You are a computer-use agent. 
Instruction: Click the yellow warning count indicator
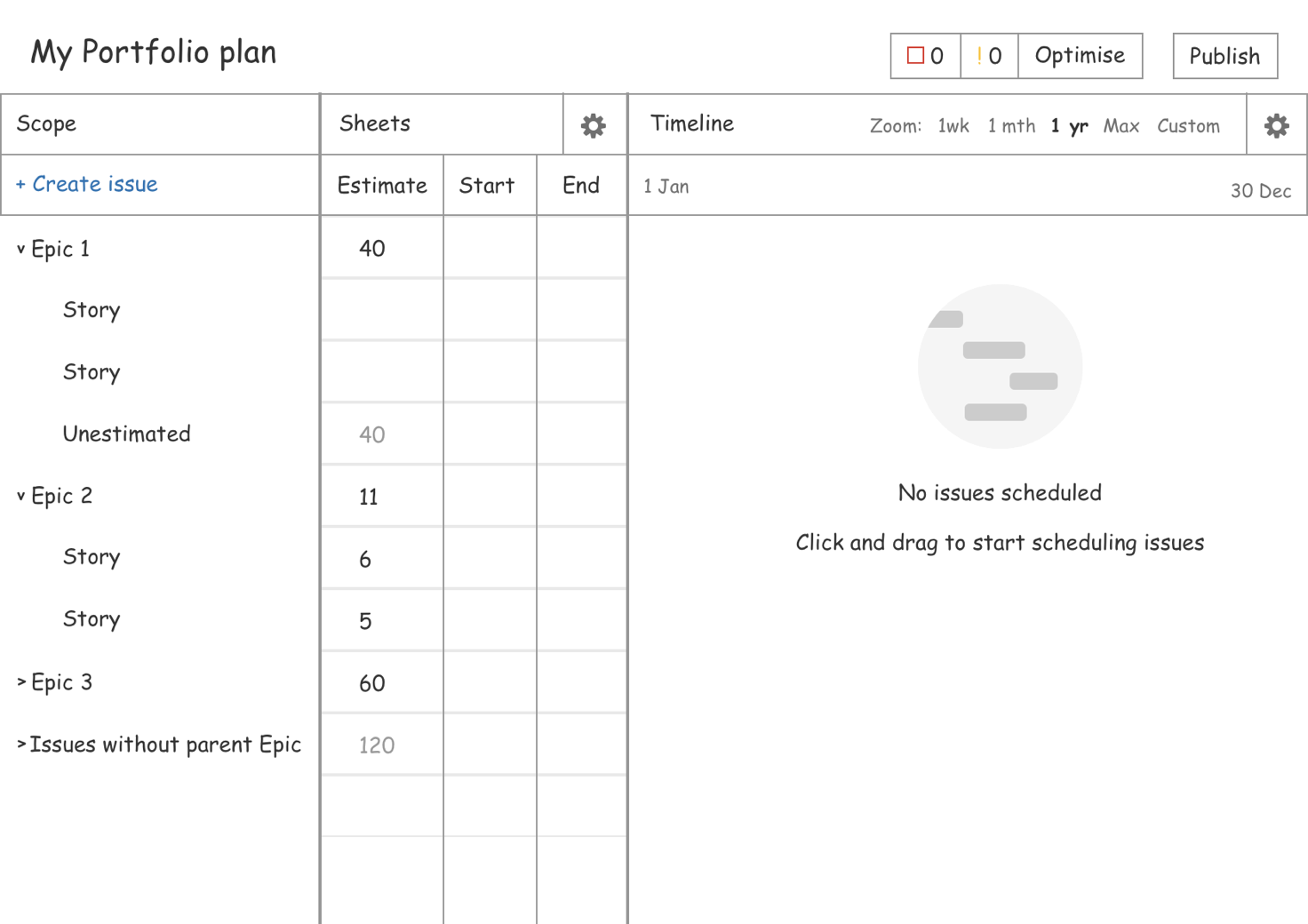pyautogui.click(x=988, y=55)
